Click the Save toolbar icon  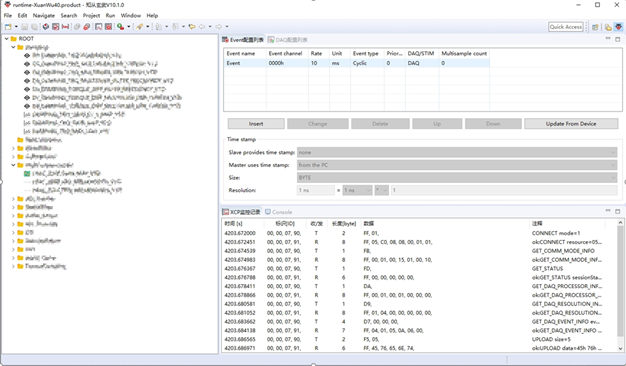click(25, 27)
